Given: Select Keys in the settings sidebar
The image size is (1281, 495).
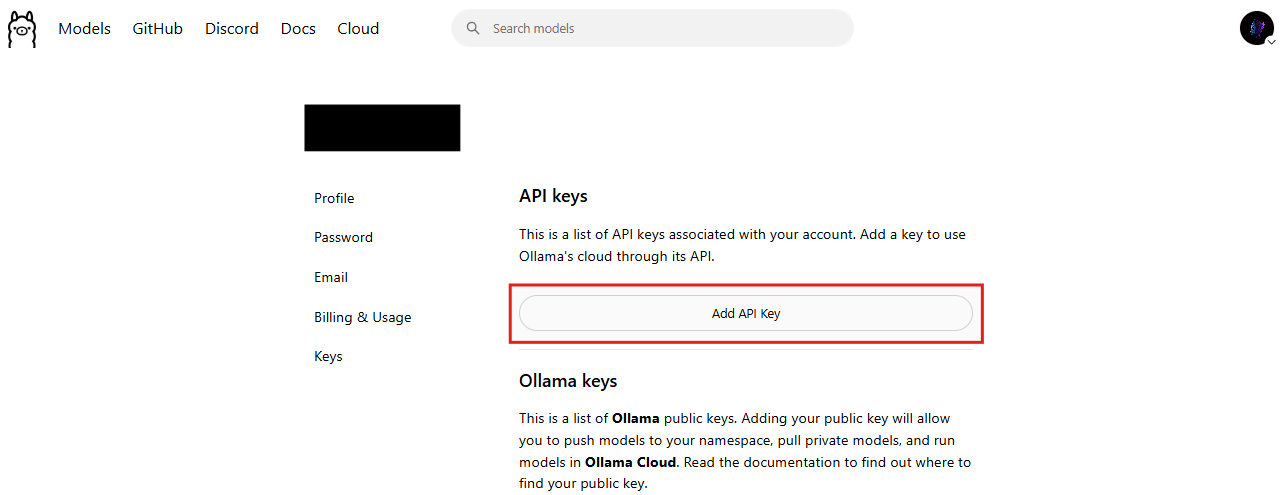Looking at the screenshot, I should point(328,356).
